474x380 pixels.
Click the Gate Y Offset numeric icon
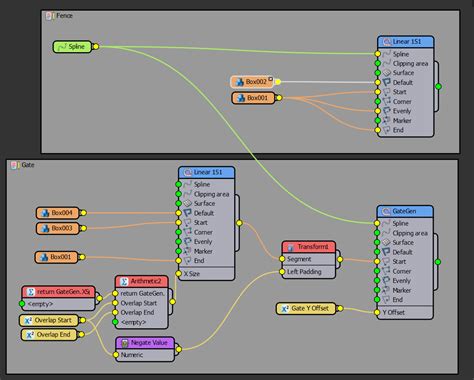[285, 309]
